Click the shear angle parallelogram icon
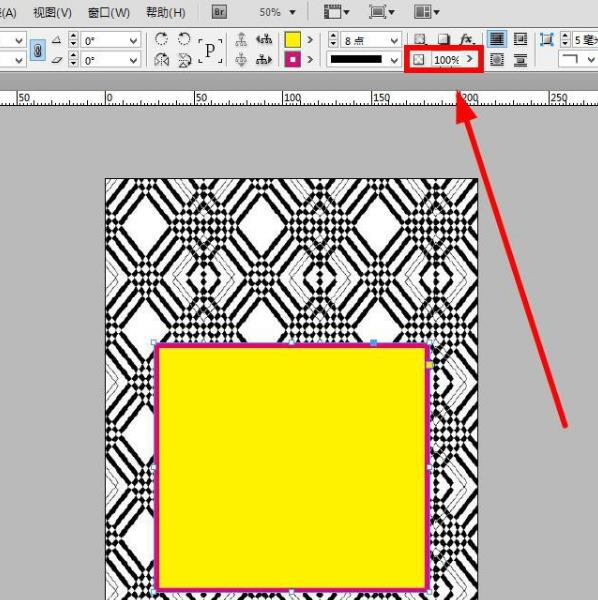Image resolution: width=598 pixels, height=600 pixels. [x=57, y=60]
